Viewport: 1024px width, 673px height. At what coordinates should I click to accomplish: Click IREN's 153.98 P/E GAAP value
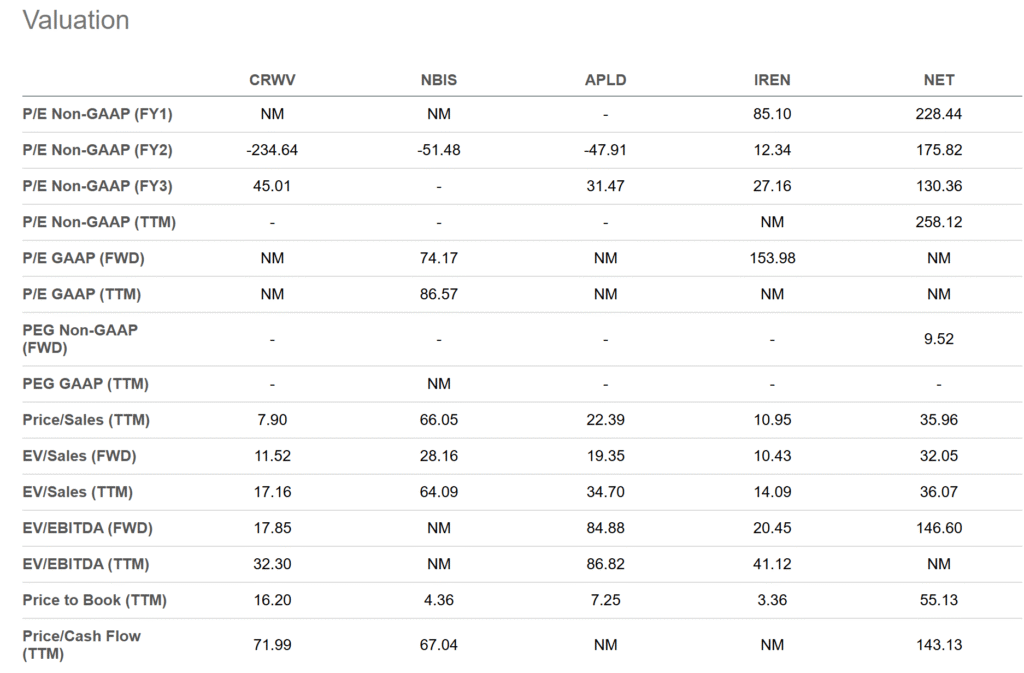coord(772,258)
